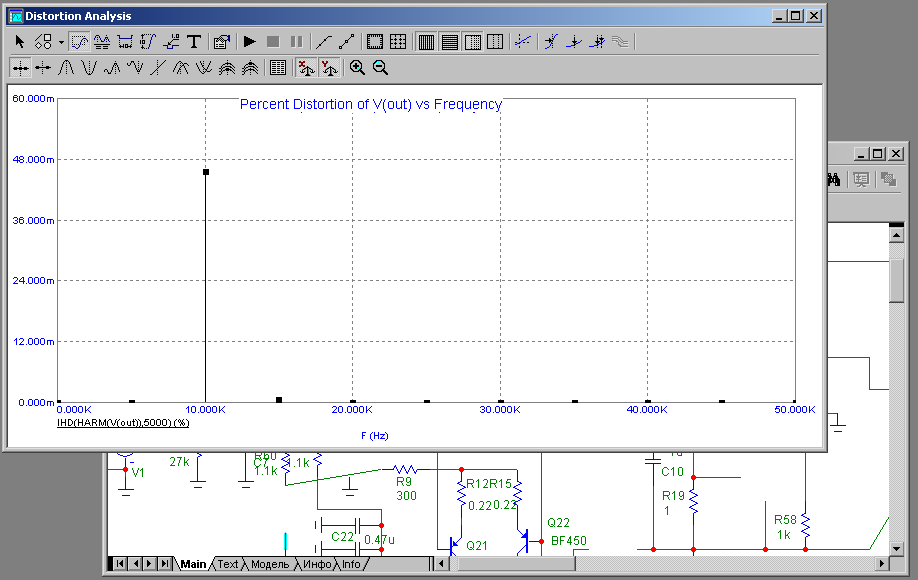The image size is (918, 580).
Task: Click the first fanned-arcs cursor icon
Action: pyautogui.click(x=227, y=68)
